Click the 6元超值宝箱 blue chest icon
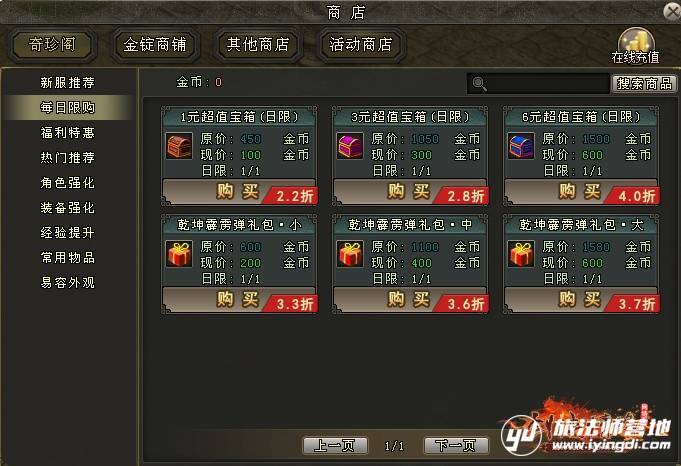This screenshot has width=681, height=466. (x=521, y=146)
